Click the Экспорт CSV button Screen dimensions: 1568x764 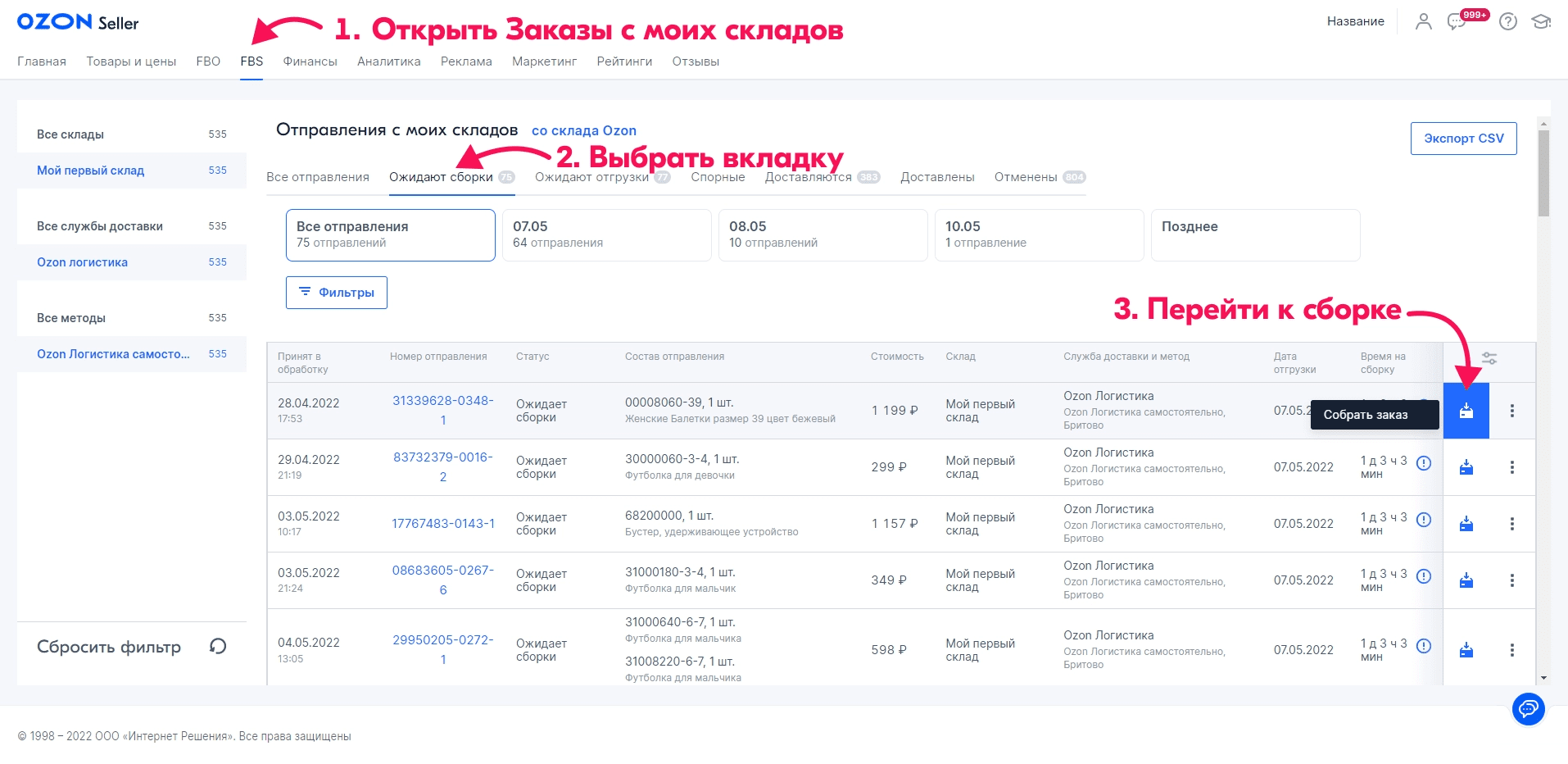pos(1463,138)
